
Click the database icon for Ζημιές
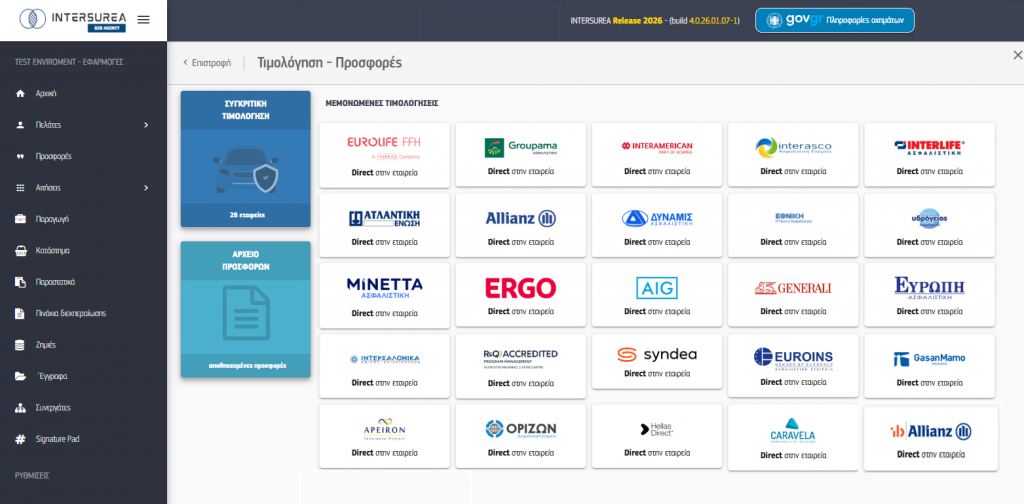pyautogui.click(x=20, y=345)
